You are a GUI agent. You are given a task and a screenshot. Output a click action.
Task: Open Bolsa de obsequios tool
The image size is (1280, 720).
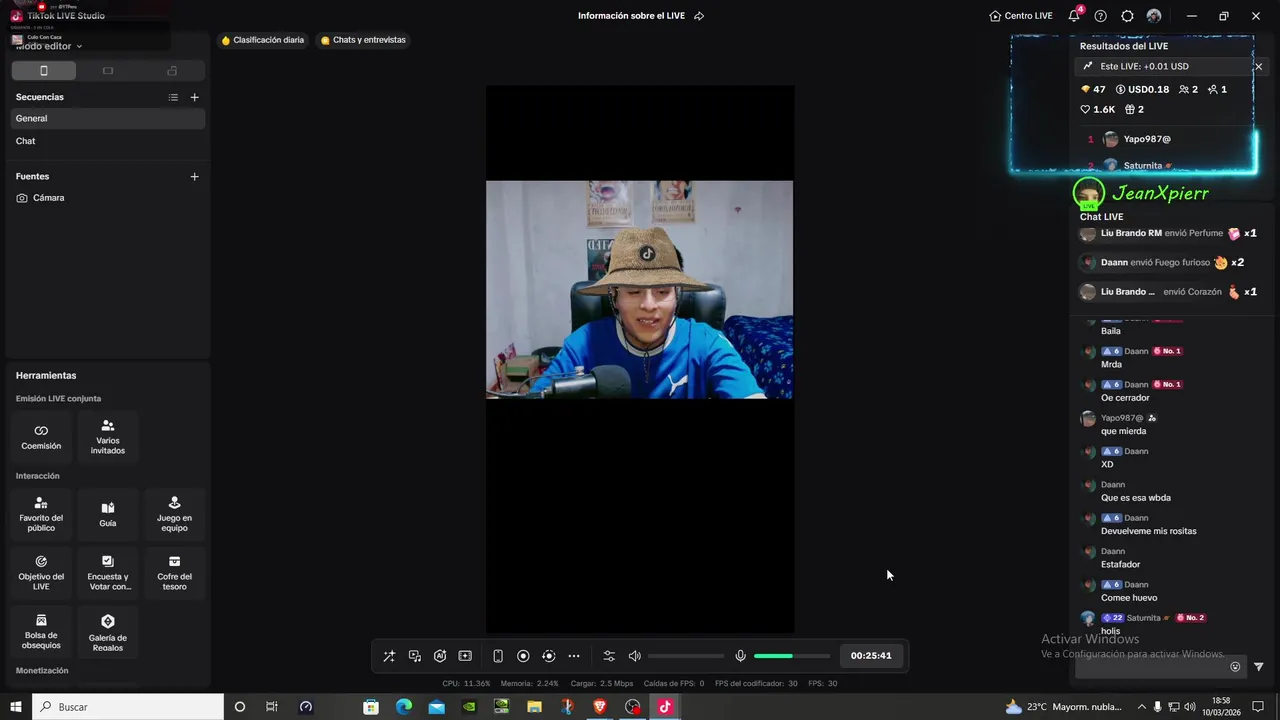pos(41,632)
